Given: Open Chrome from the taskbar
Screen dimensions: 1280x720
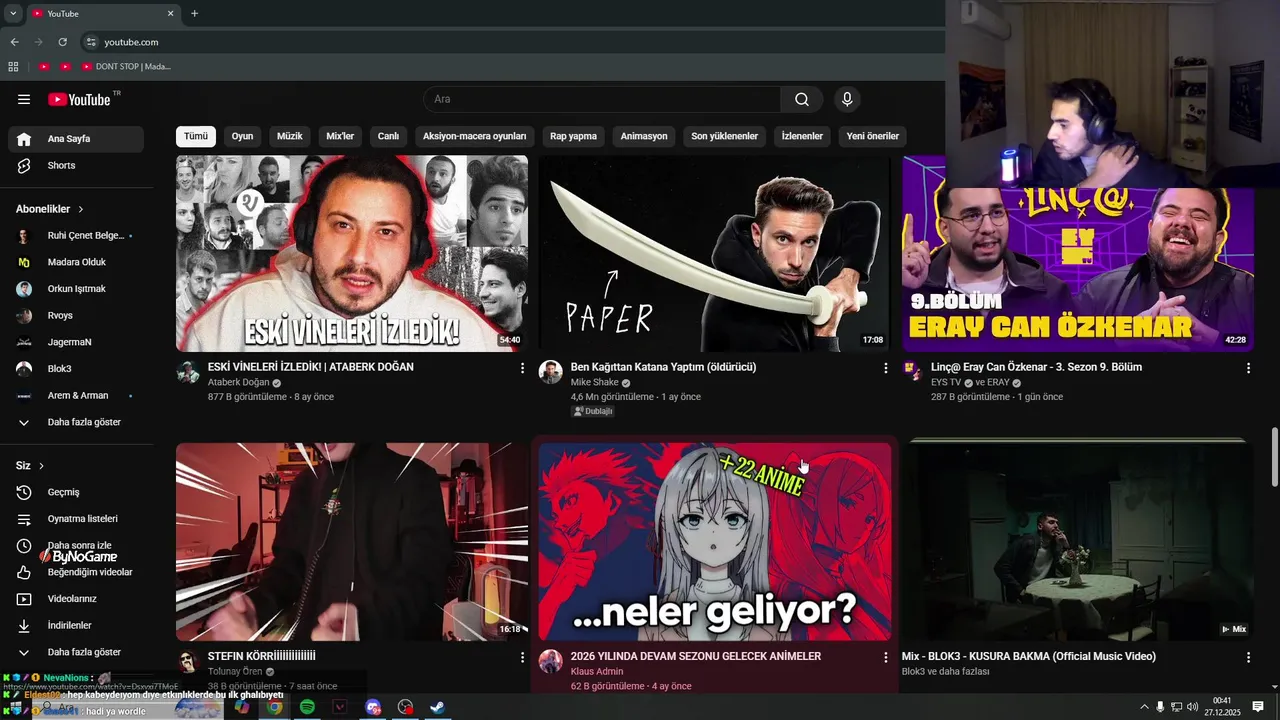Looking at the screenshot, I should 274,707.
